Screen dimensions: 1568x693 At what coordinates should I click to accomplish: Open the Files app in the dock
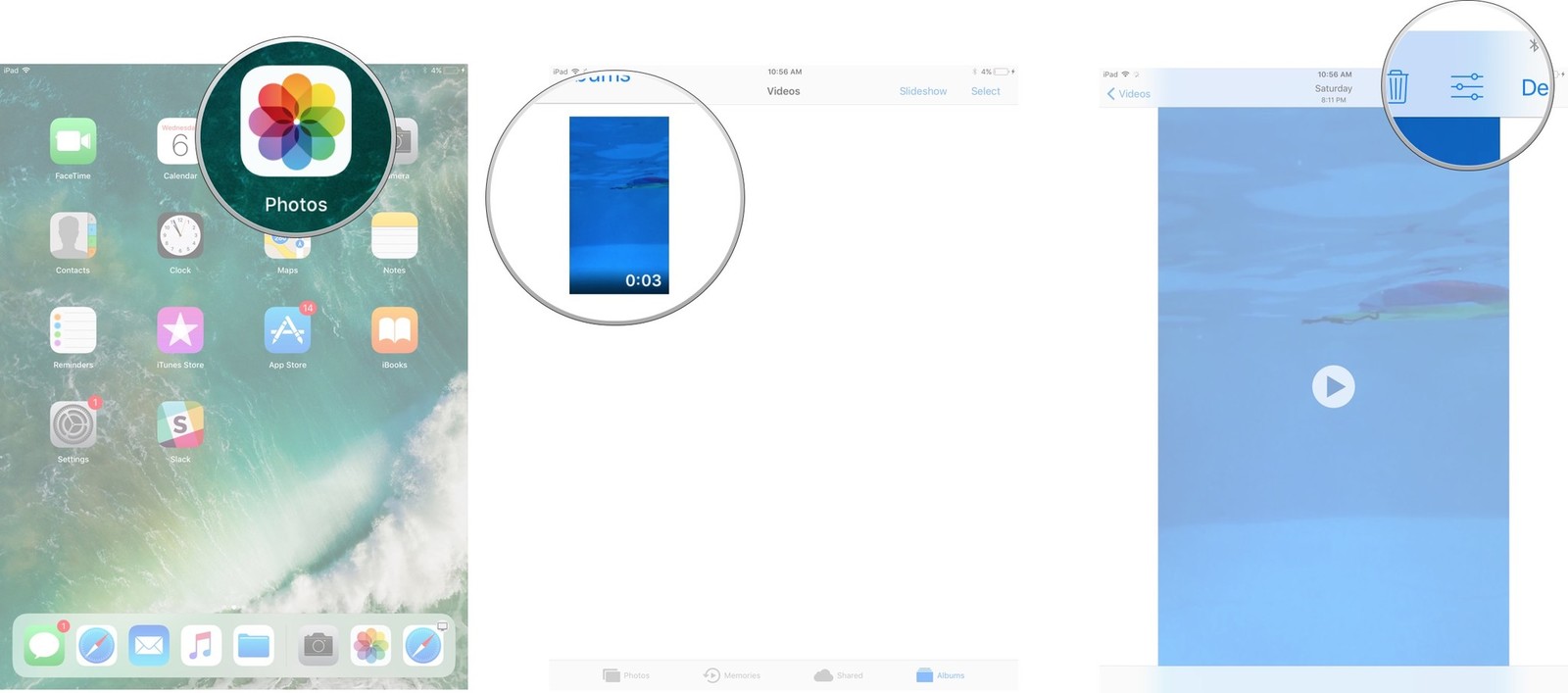point(253,645)
